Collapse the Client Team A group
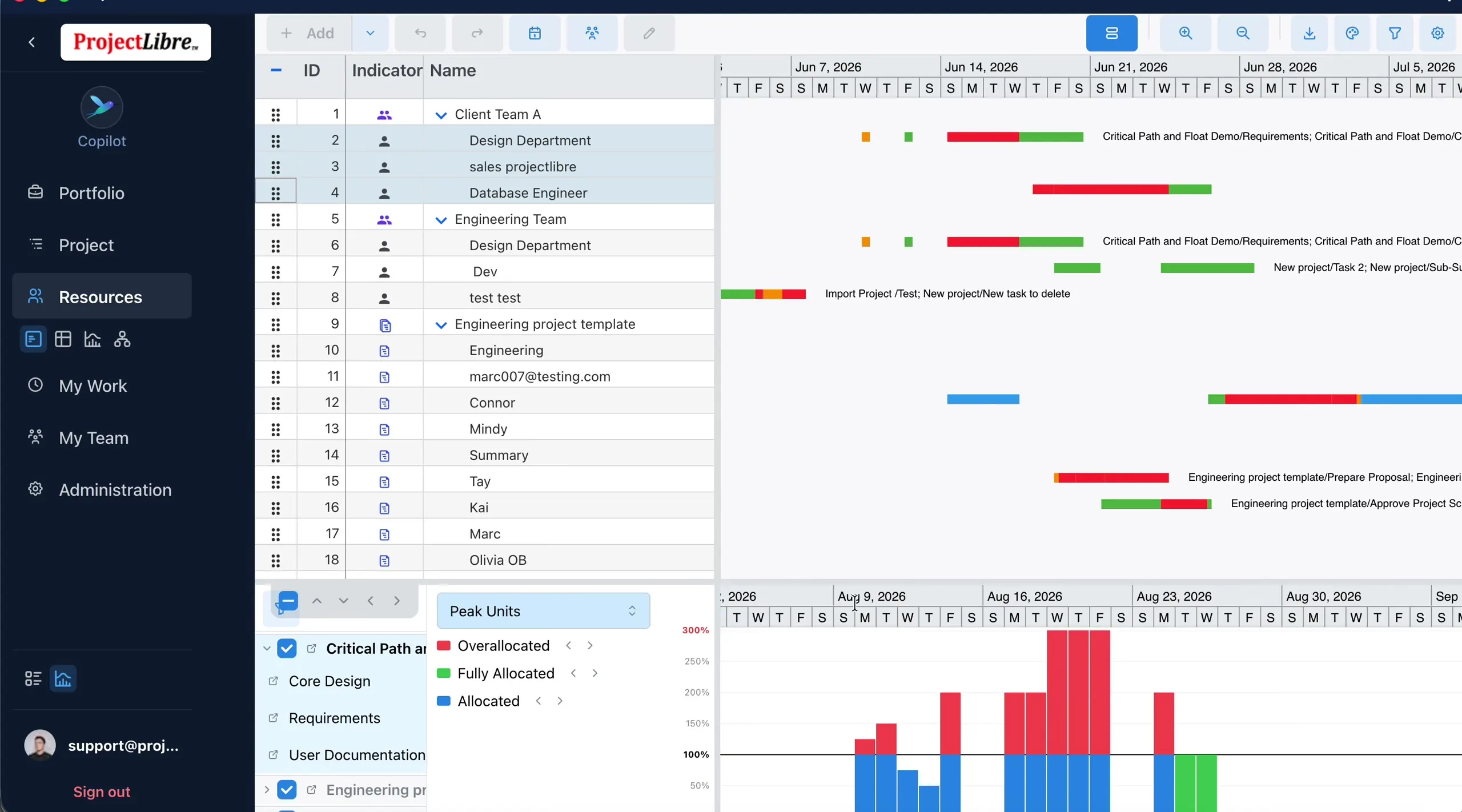1462x812 pixels. click(x=441, y=115)
